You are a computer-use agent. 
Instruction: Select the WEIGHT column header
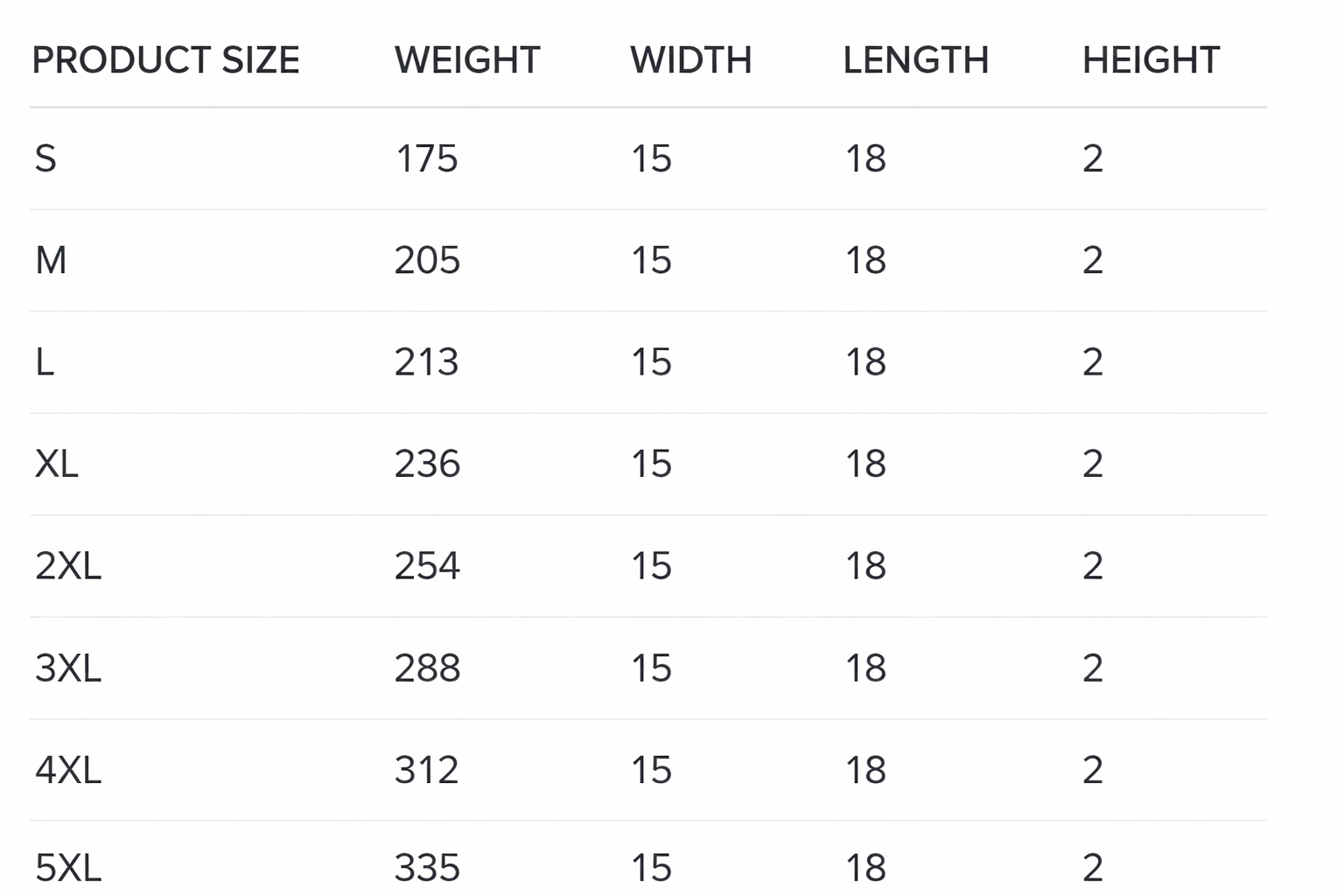tap(467, 60)
